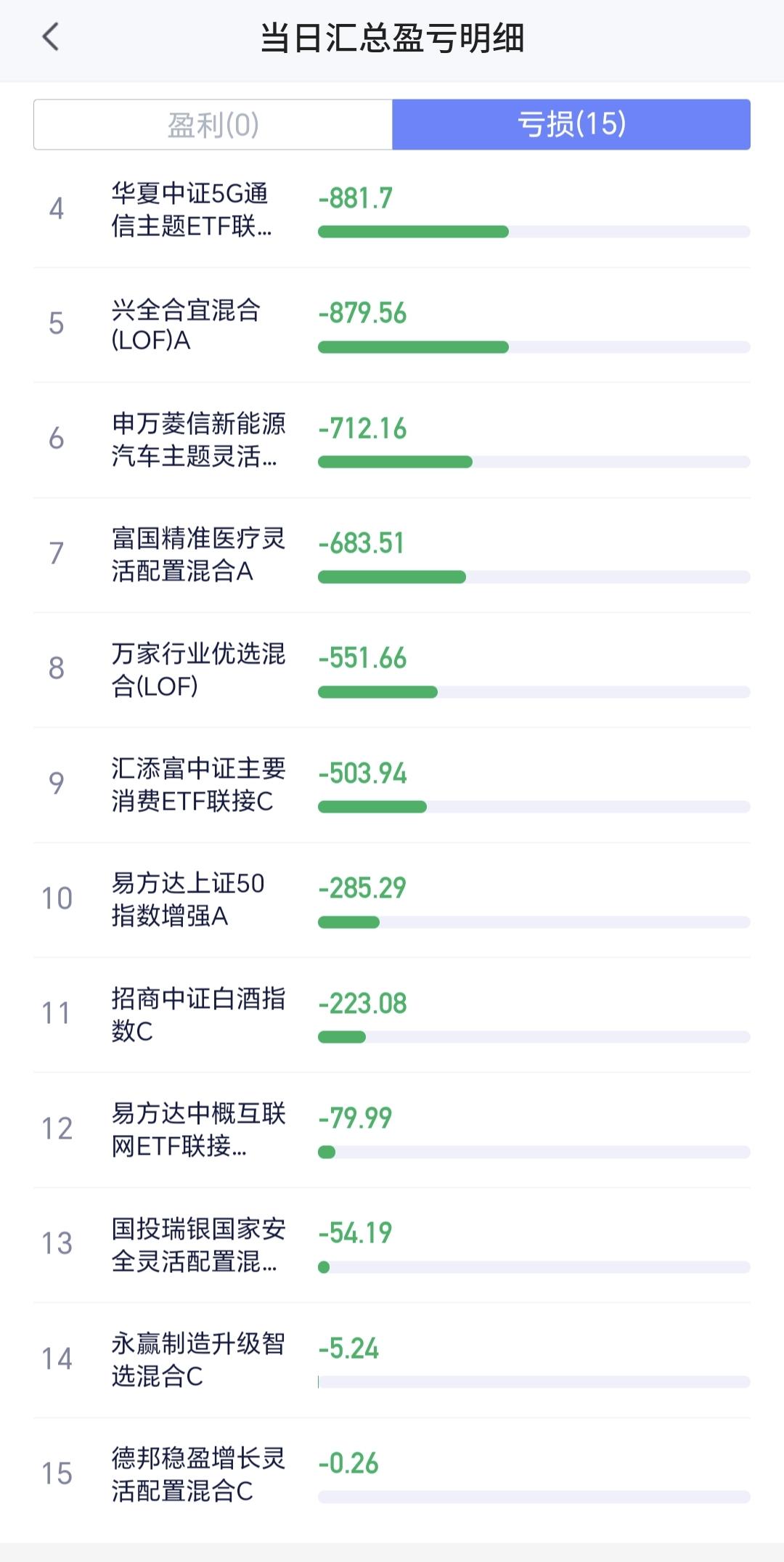Tap 易方达上证50指数增强A fund
This screenshot has width=784, height=1562.
(x=188, y=899)
